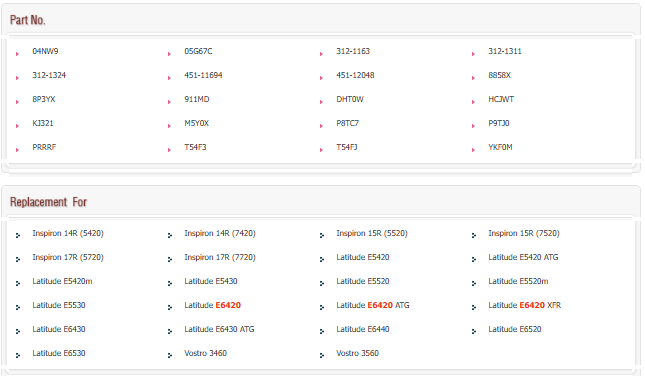The width and height of the screenshot is (645, 376).
Task: Select Latitude E6420 XFR model
Action: pyautogui.click(x=524, y=305)
